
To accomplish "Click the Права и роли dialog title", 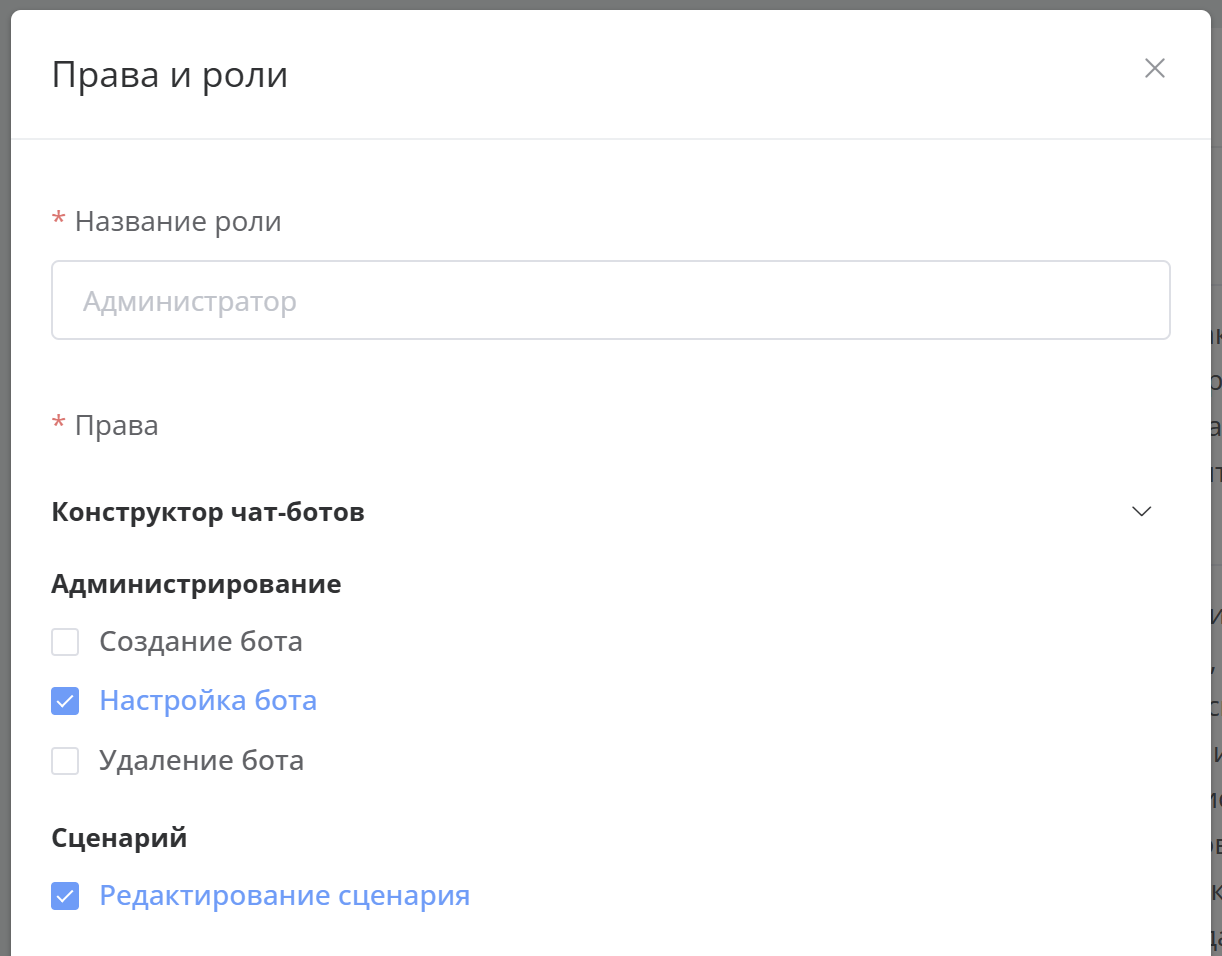I will pyautogui.click(x=170, y=75).
